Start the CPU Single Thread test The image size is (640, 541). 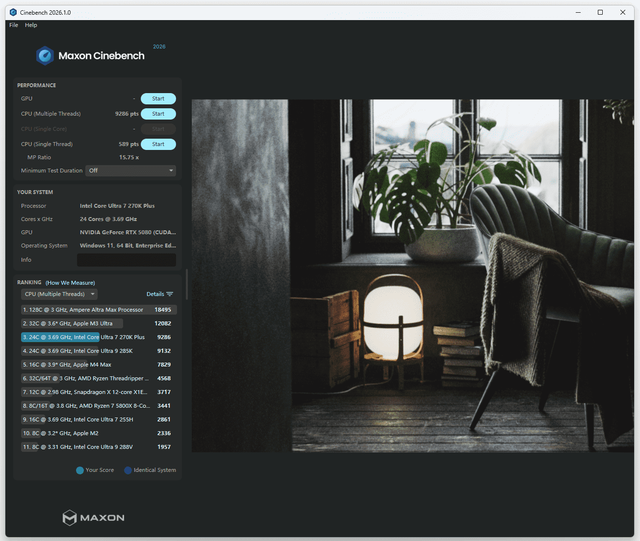click(158, 144)
